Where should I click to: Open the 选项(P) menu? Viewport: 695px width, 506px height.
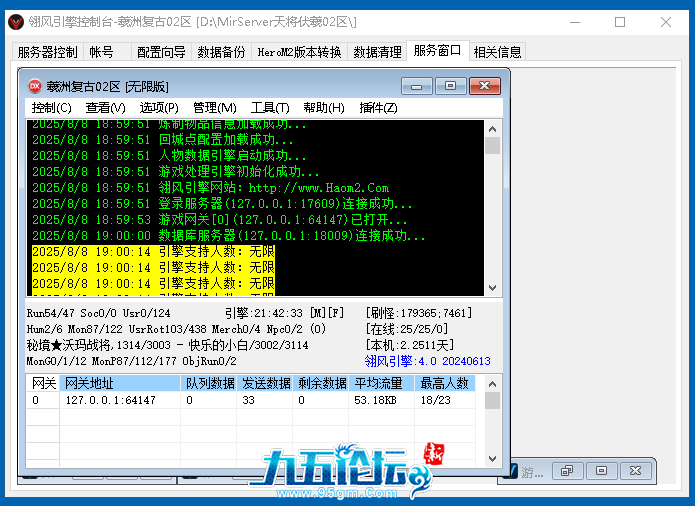coord(159,108)
